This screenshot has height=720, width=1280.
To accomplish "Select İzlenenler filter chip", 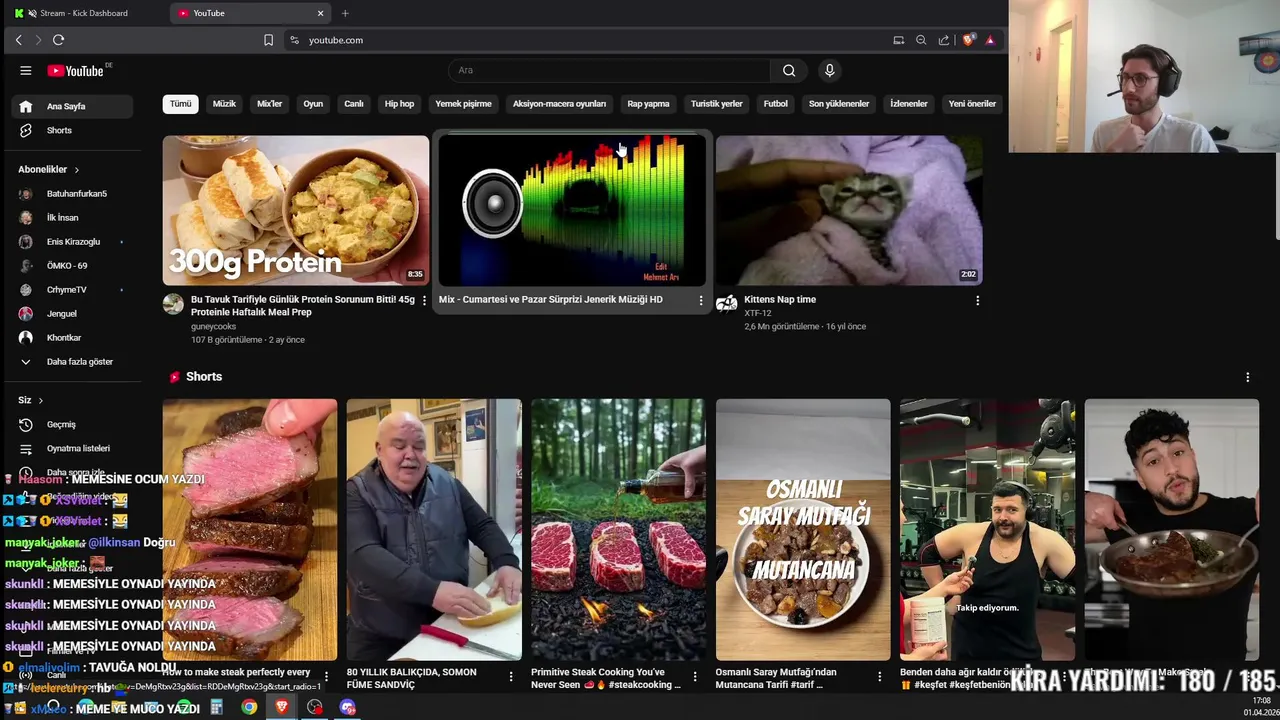I will (x=909, y=104).
